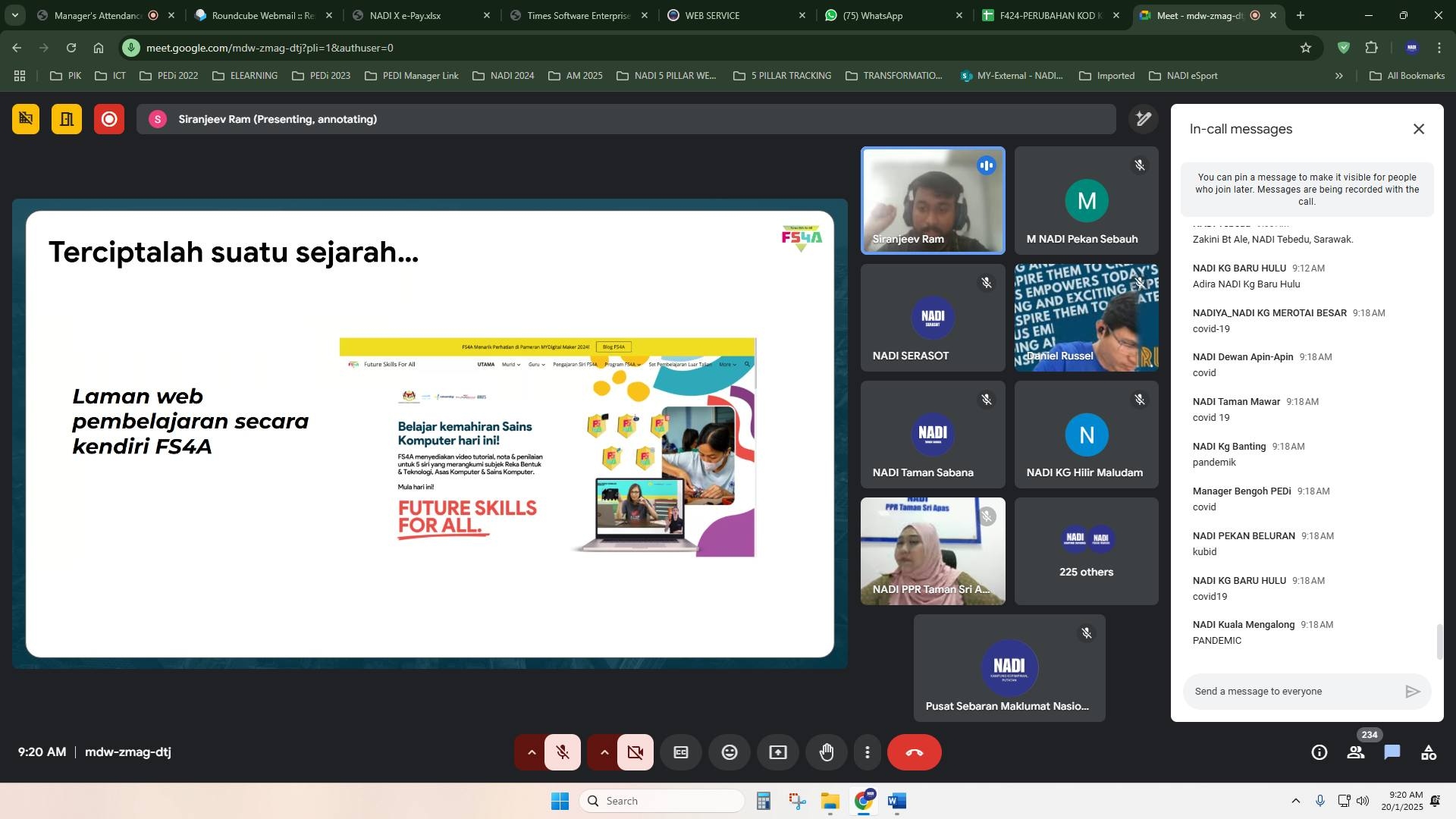Switch to F424-PERUBAHAN KOD tab

click(1051, 15)
